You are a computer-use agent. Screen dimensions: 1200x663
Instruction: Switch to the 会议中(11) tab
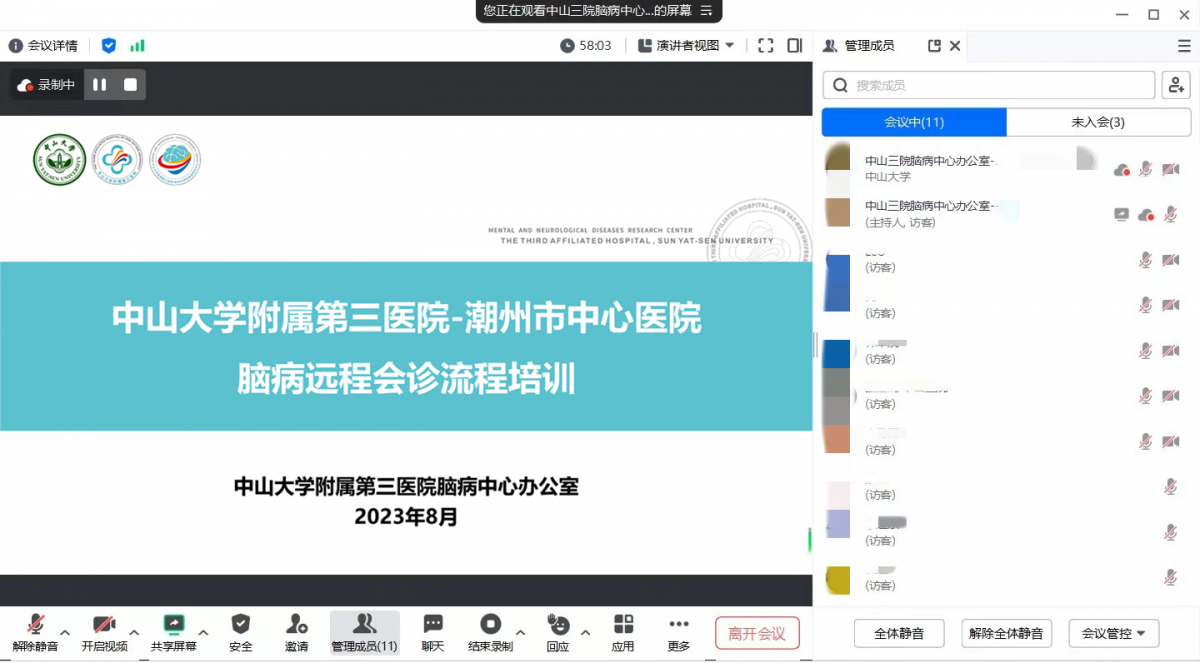point(914,122)
